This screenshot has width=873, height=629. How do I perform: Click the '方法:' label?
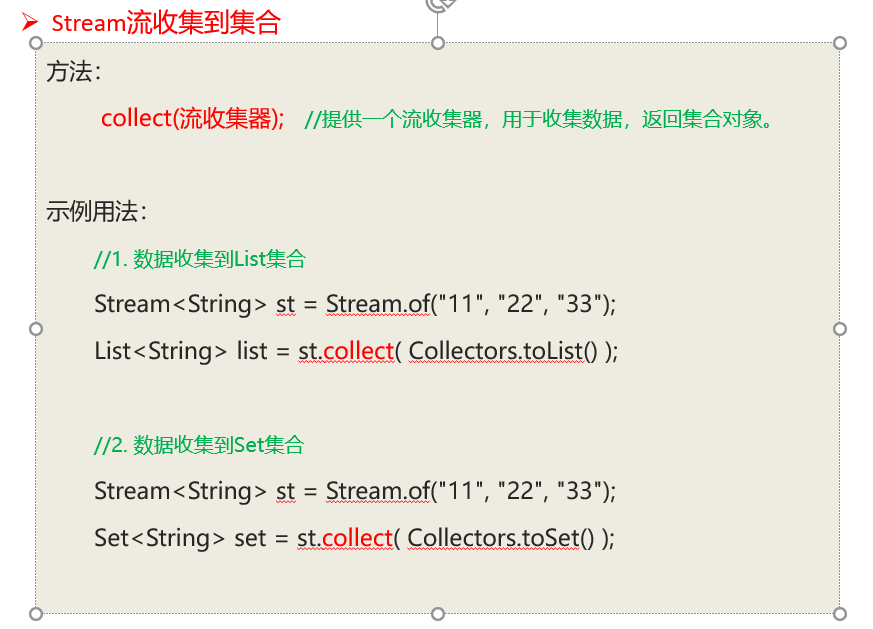click(x=73, y=72)
